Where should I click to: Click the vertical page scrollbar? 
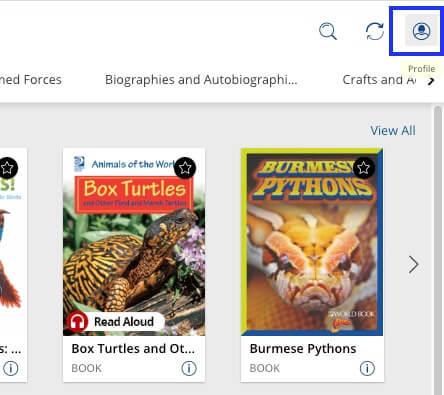click(438, 250)
